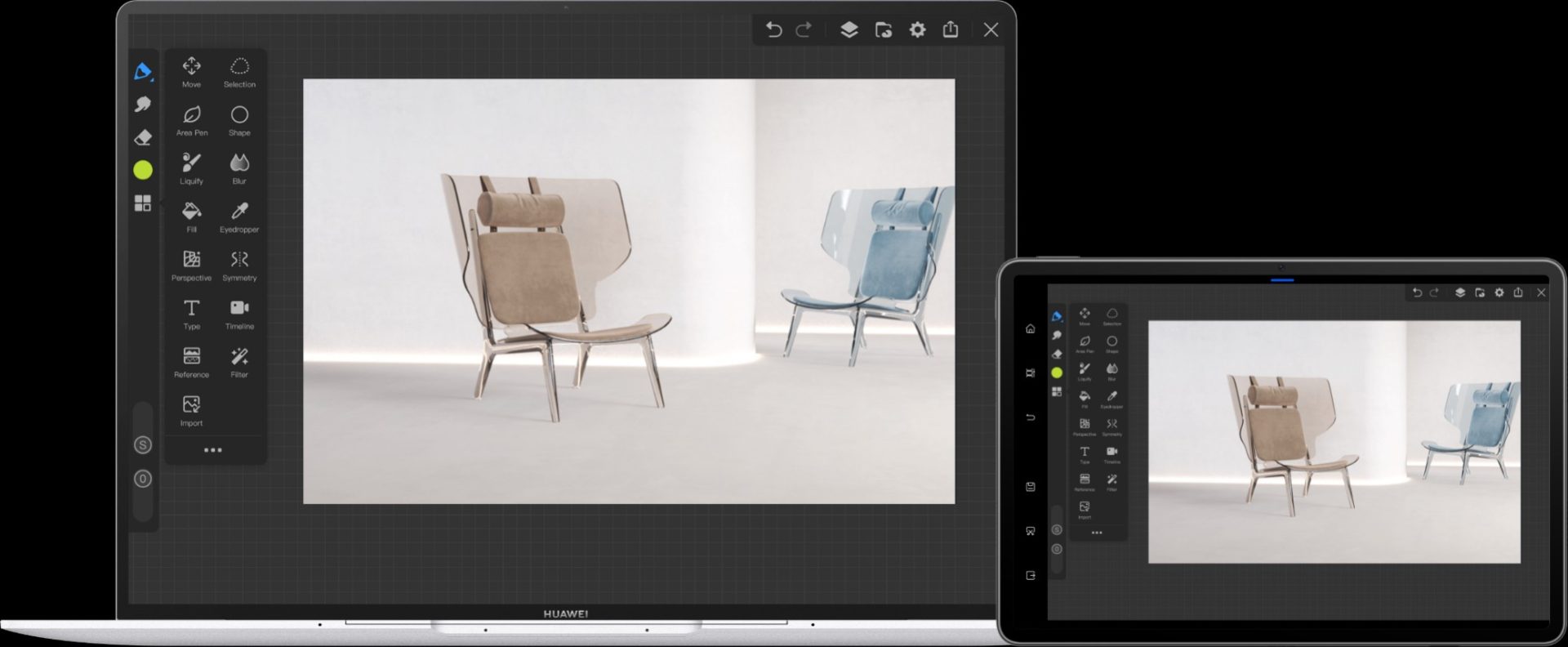Pick the Eyedropper tool in the laptop toolbox
1568x647 pixels.
[239, 216]
